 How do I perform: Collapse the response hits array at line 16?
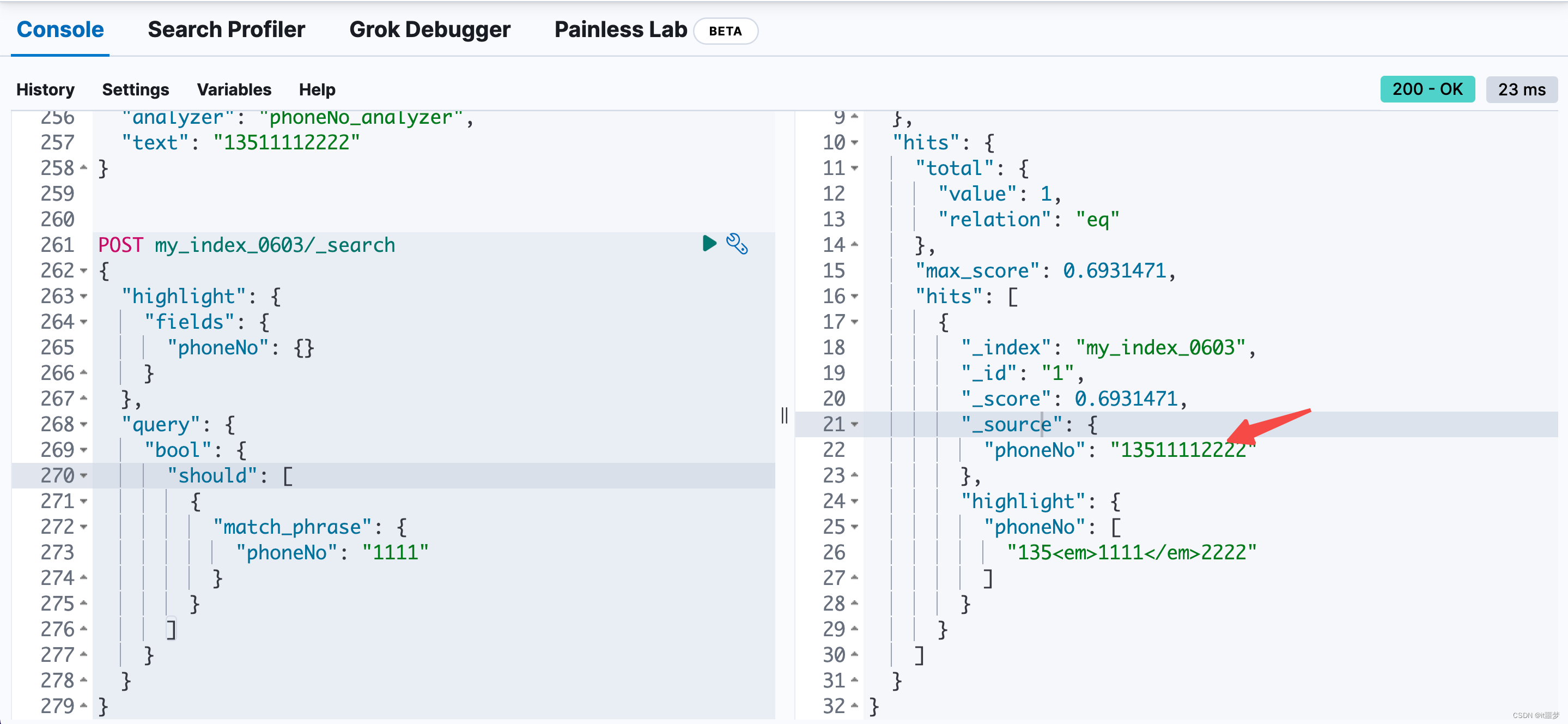pyautogui.click(x=854, y=297)
